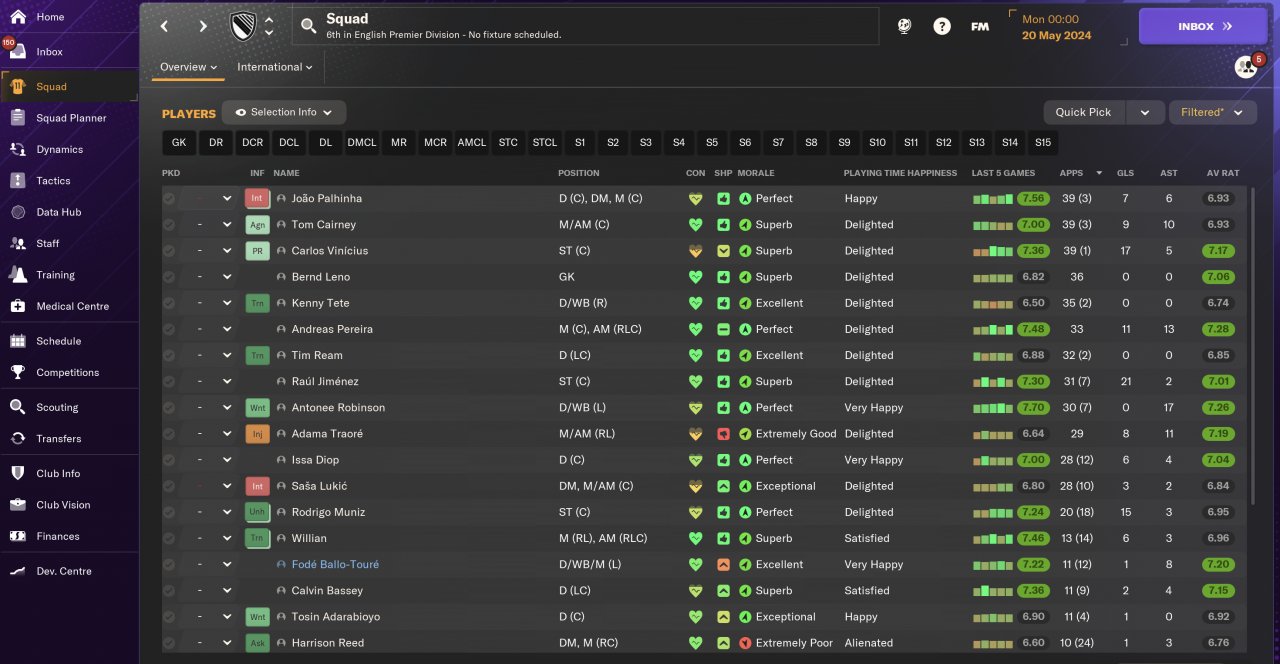The width and height of the screenshot is (1280, 664).
Task: Click the help question mark icon
Action: pos(942,27)
